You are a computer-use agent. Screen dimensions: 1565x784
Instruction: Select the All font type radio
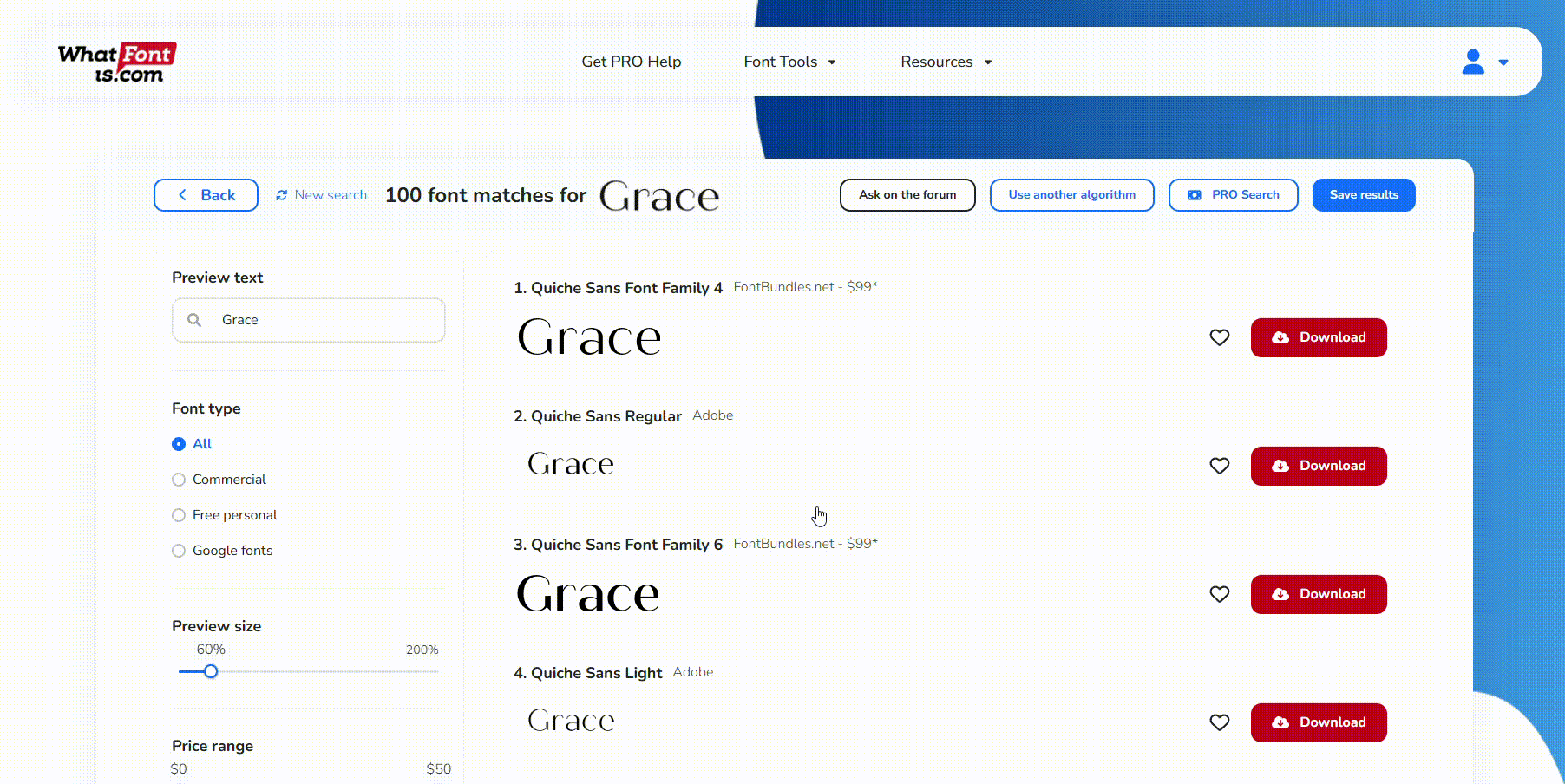pyautogui.click(x=179, y=444)
